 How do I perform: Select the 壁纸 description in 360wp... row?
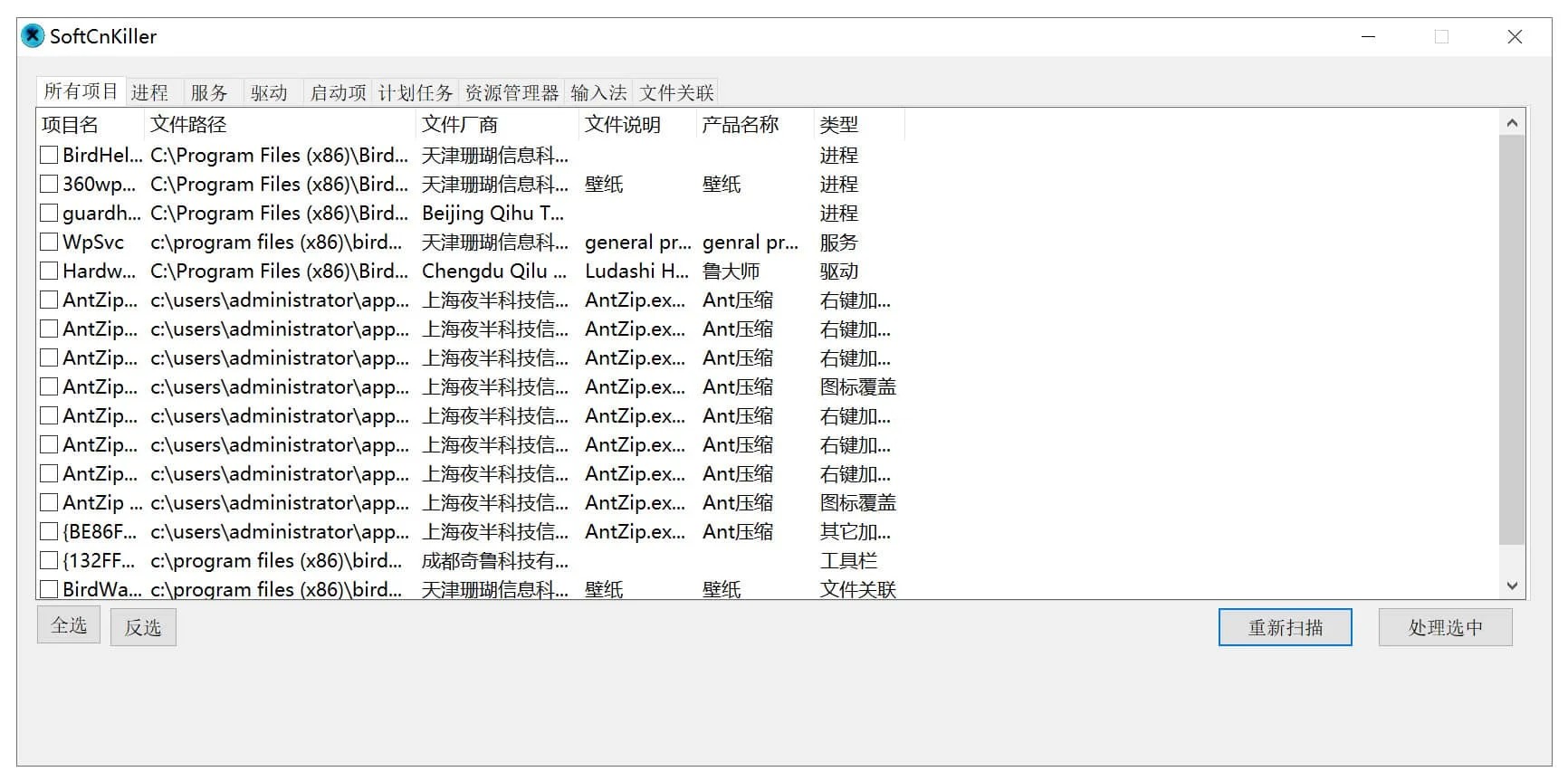click(x=604, y=185)
